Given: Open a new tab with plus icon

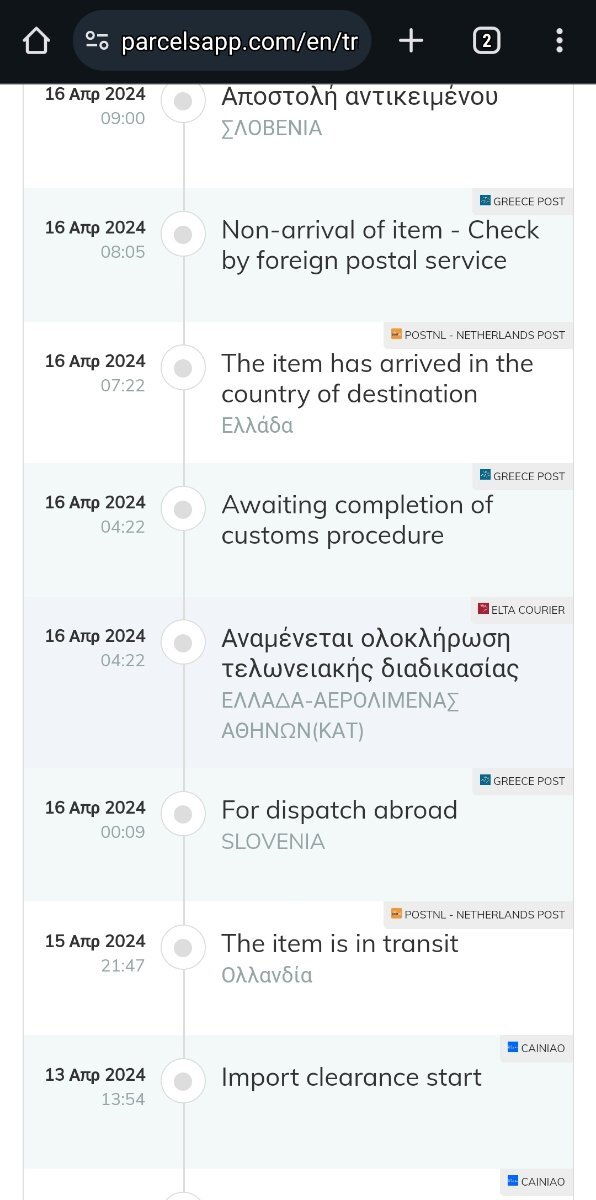Looking at the screenshot, I should coord(411,41).
